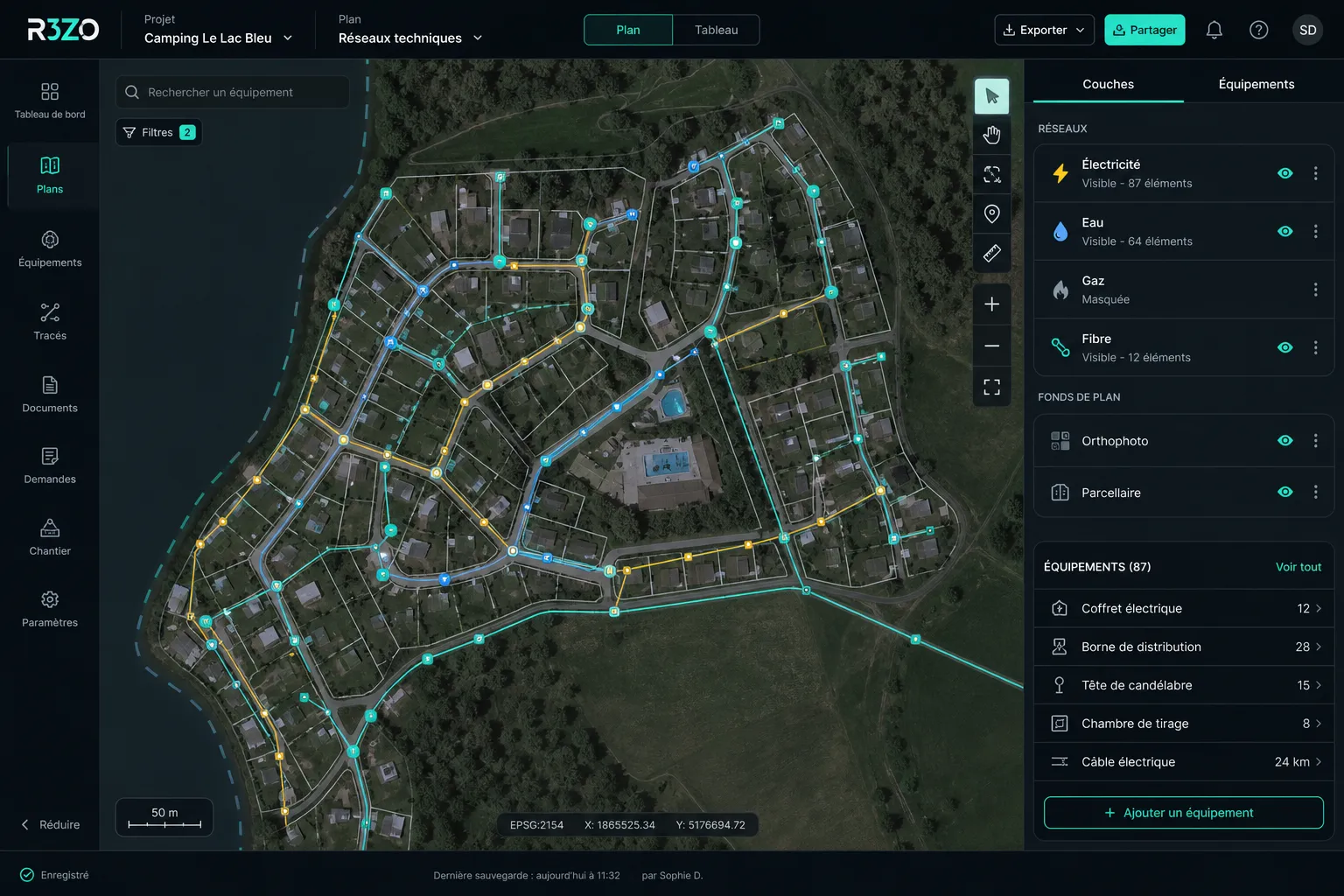
Task: Select the ruler measurement tool
Action: (991, 253)
